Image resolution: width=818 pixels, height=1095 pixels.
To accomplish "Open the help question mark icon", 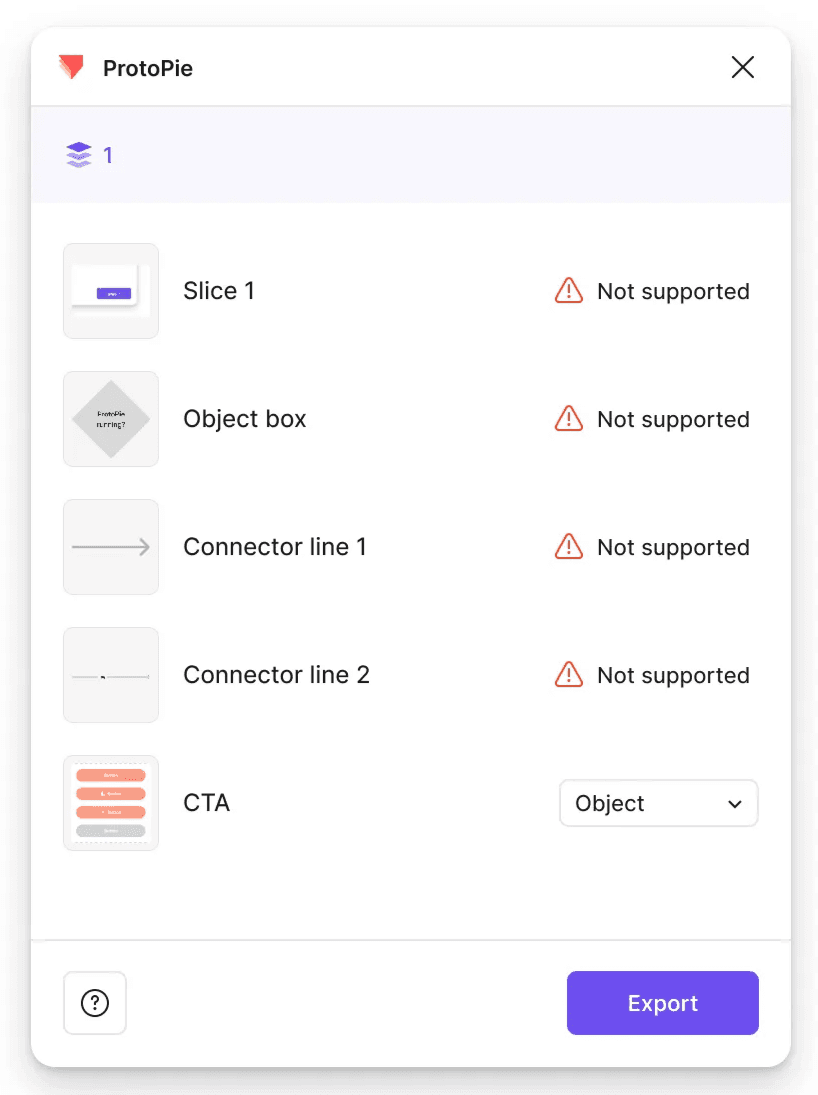I will [x=94, y=1003].
